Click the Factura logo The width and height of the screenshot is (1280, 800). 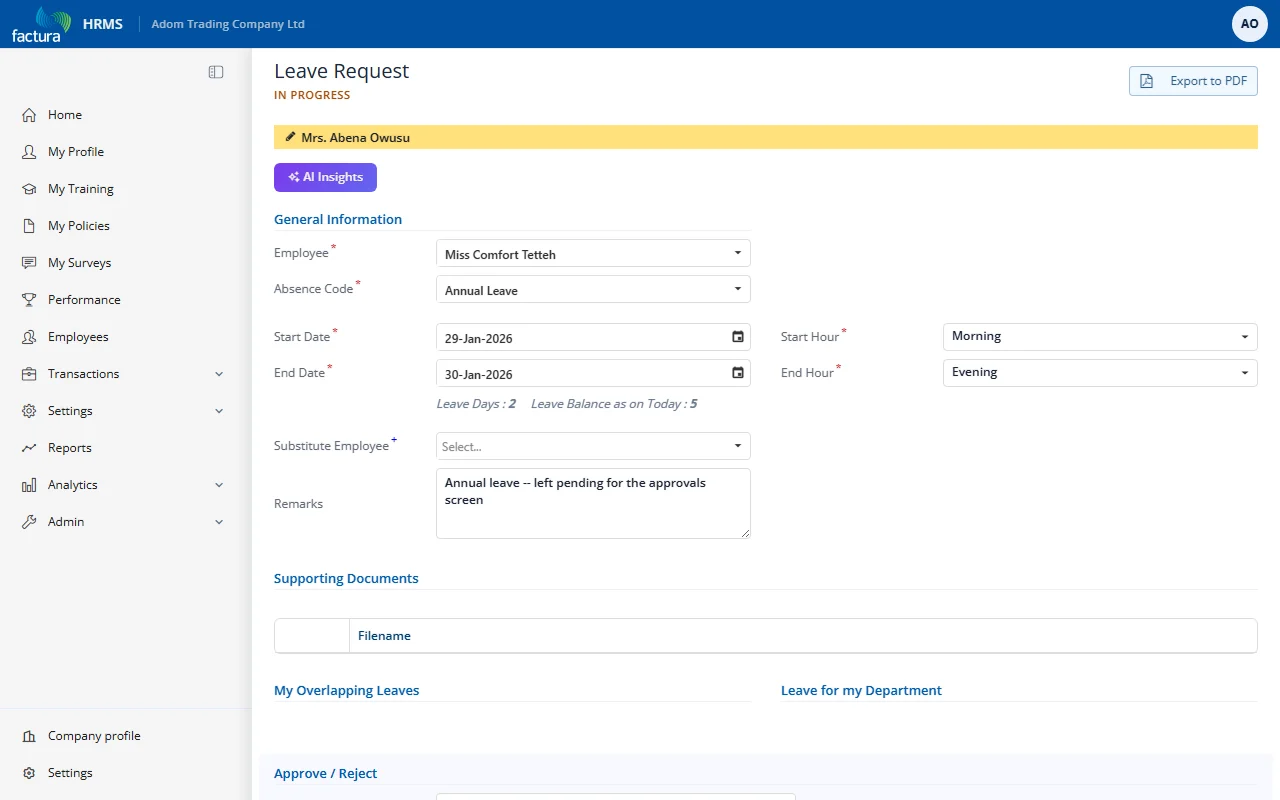41,24
